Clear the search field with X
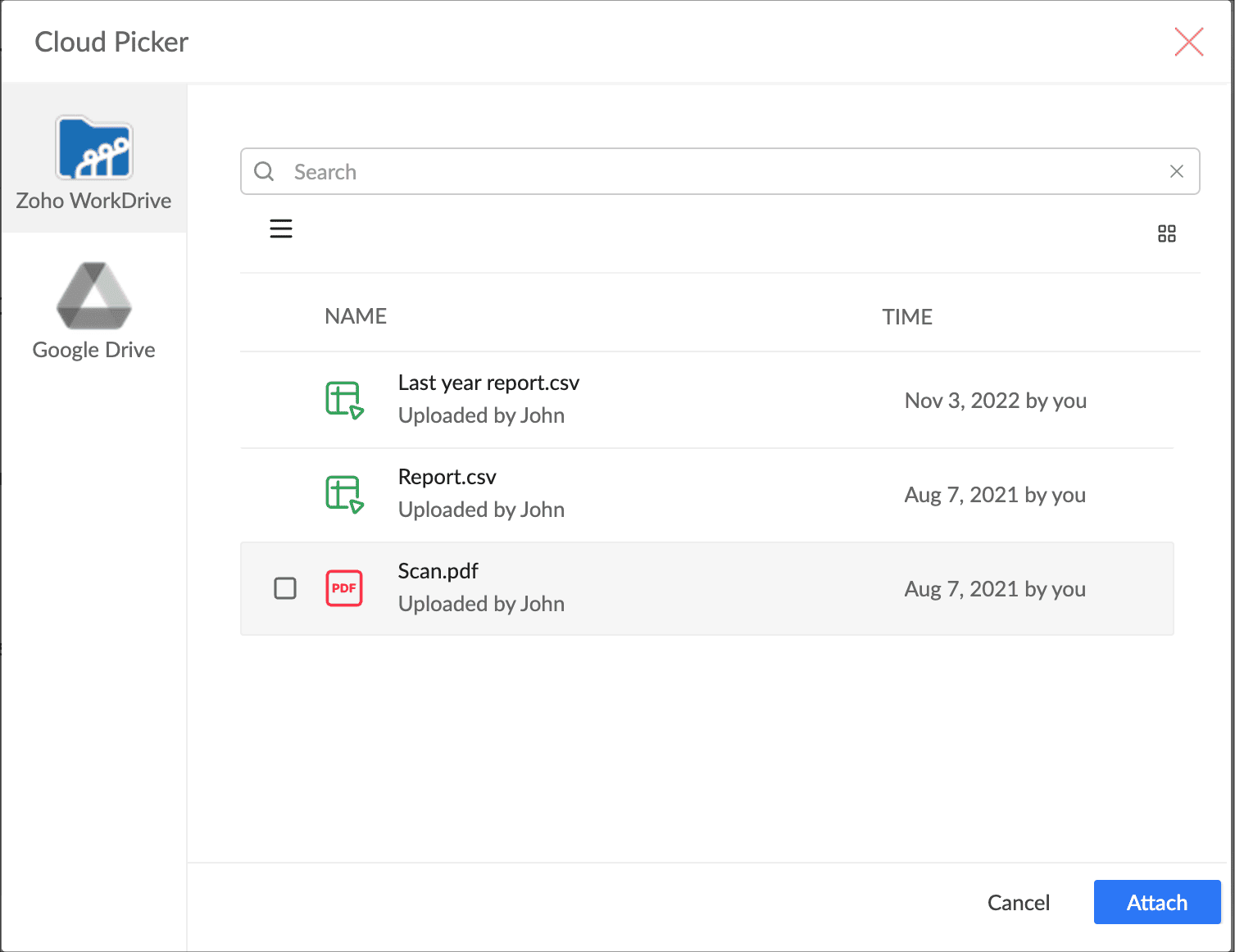1235x952 pixels. [x=1176, y=171]
